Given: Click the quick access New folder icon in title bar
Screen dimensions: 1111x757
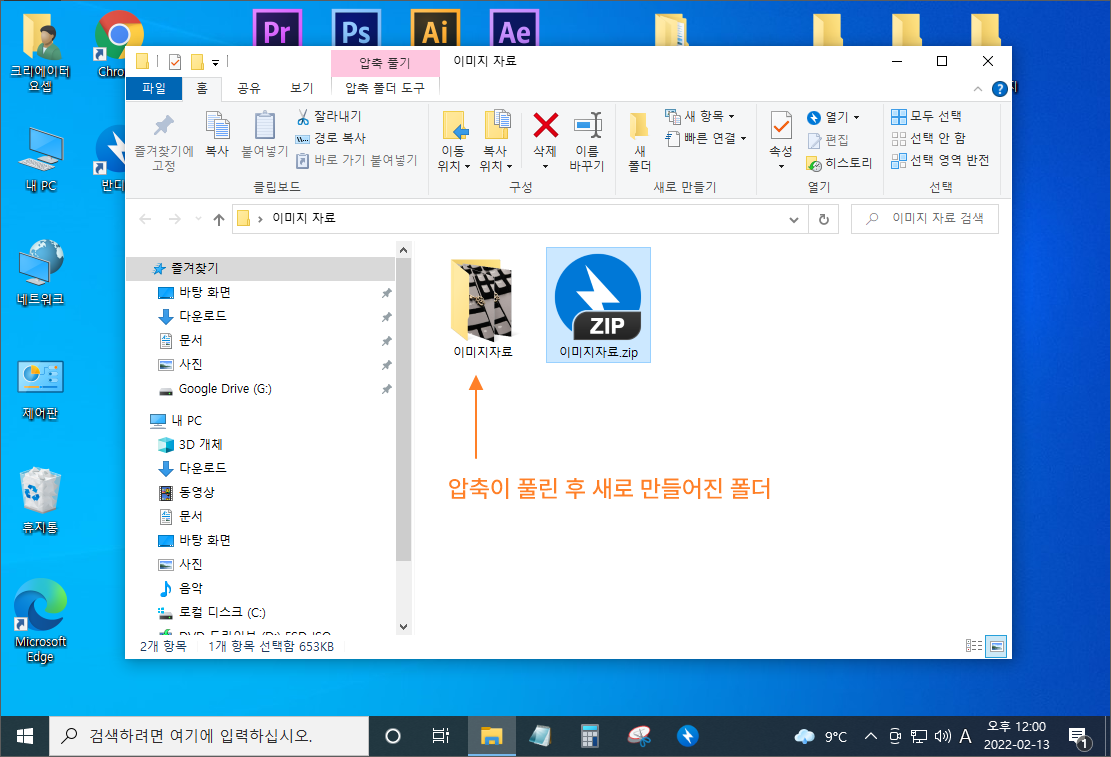Looking at the screenshot, I should (198, 62).
